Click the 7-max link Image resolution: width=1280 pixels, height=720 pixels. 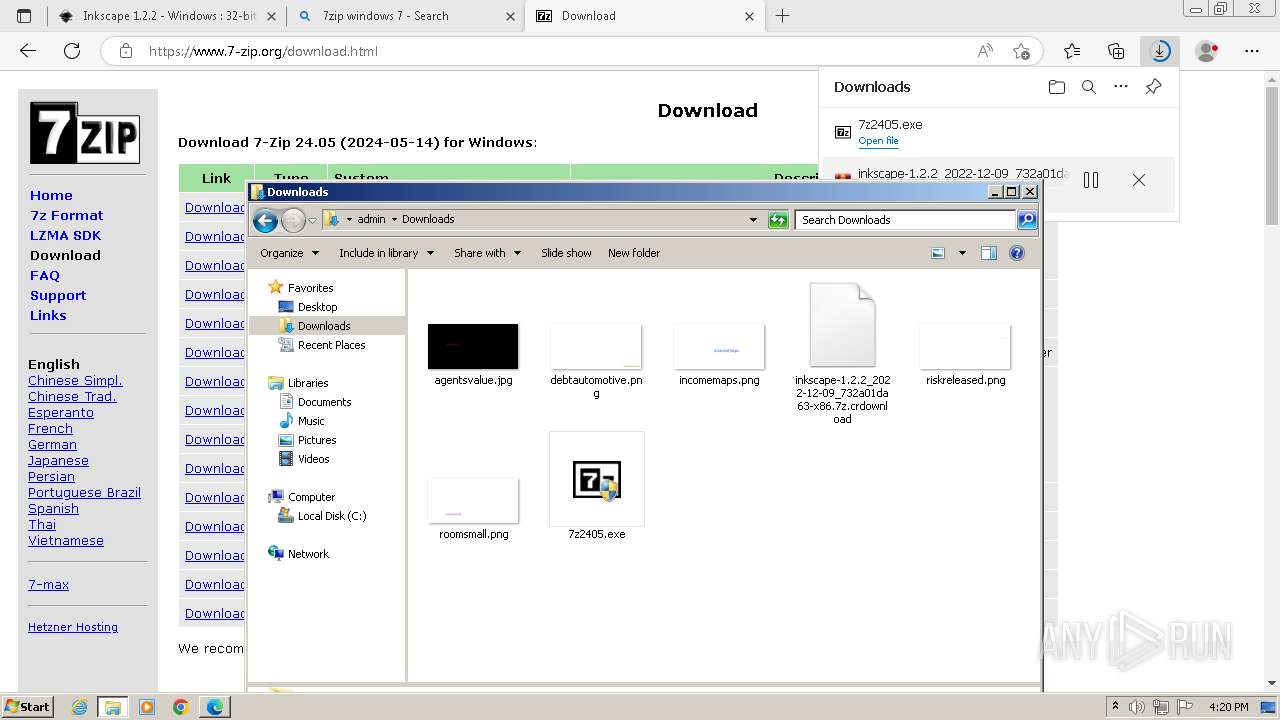tap(48, 584)
